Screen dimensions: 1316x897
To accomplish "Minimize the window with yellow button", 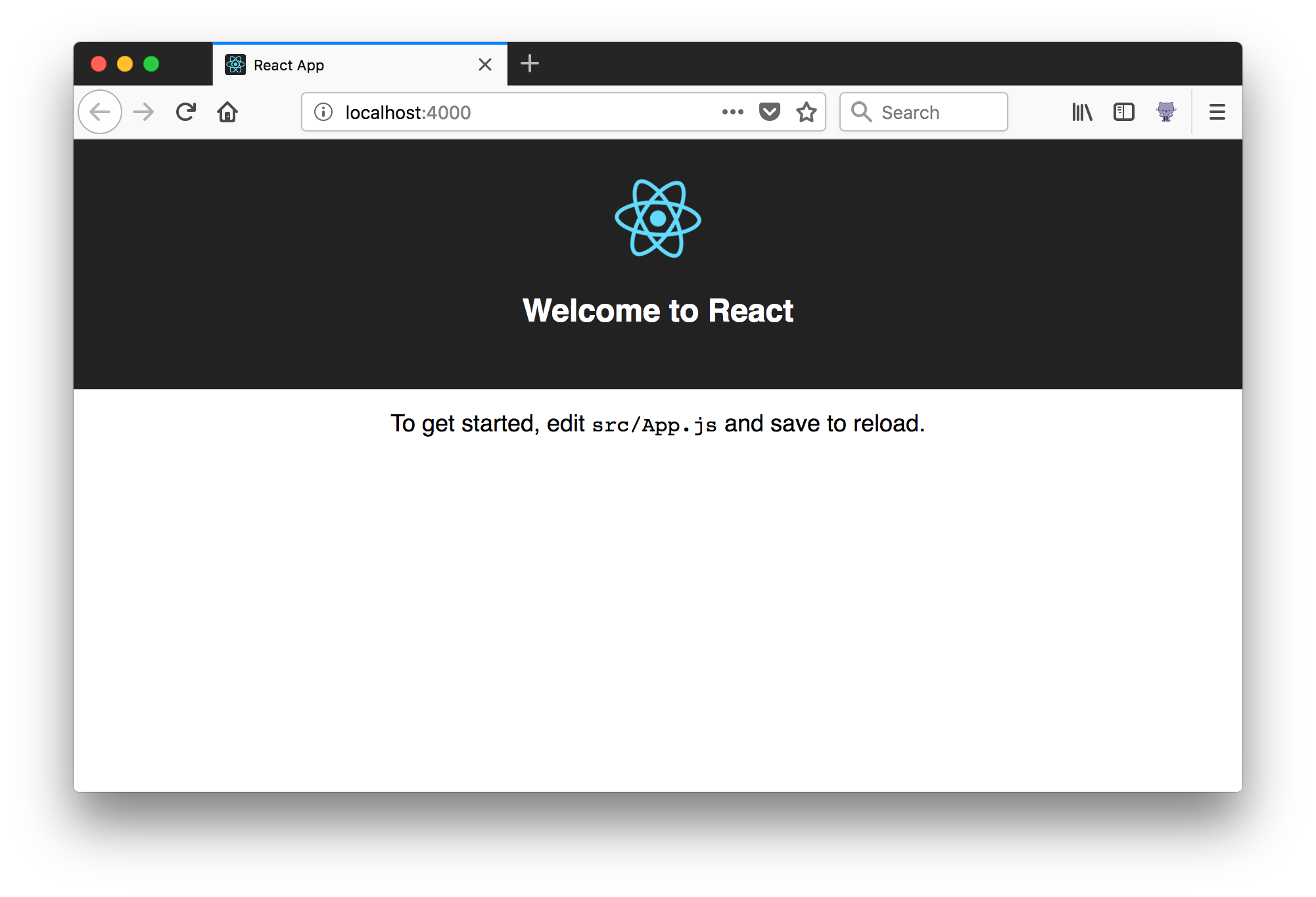I will point(125,64).
